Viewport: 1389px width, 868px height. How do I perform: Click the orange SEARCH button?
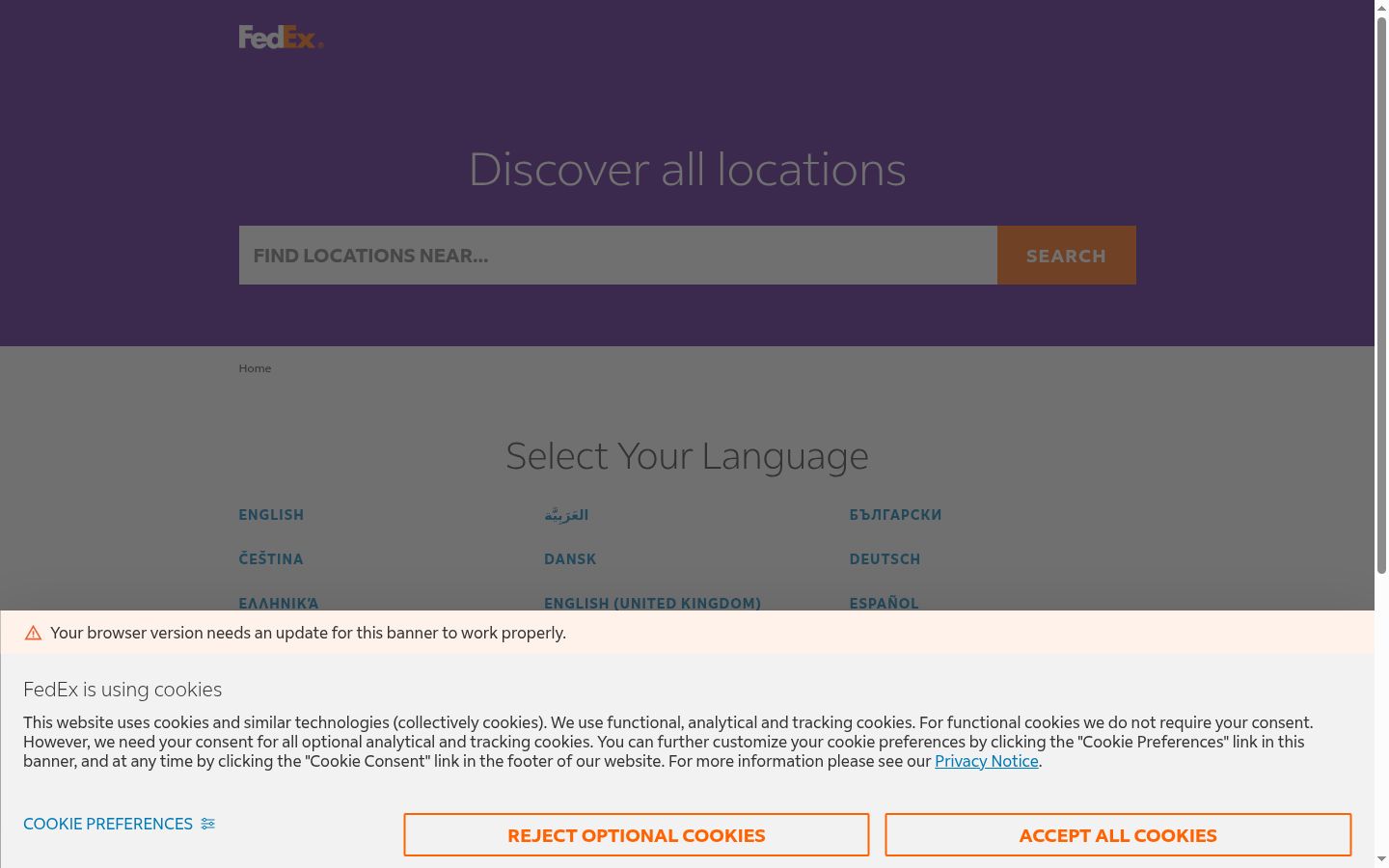[1066, 256]
